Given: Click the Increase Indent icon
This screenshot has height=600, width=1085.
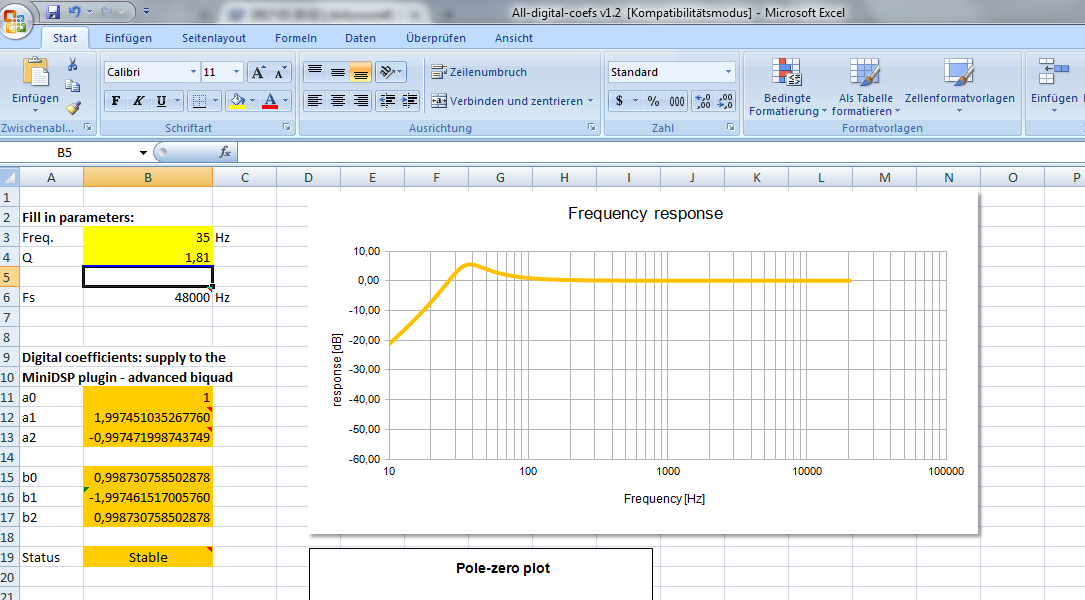Looking at the screenshot, I should coord(409,101).
